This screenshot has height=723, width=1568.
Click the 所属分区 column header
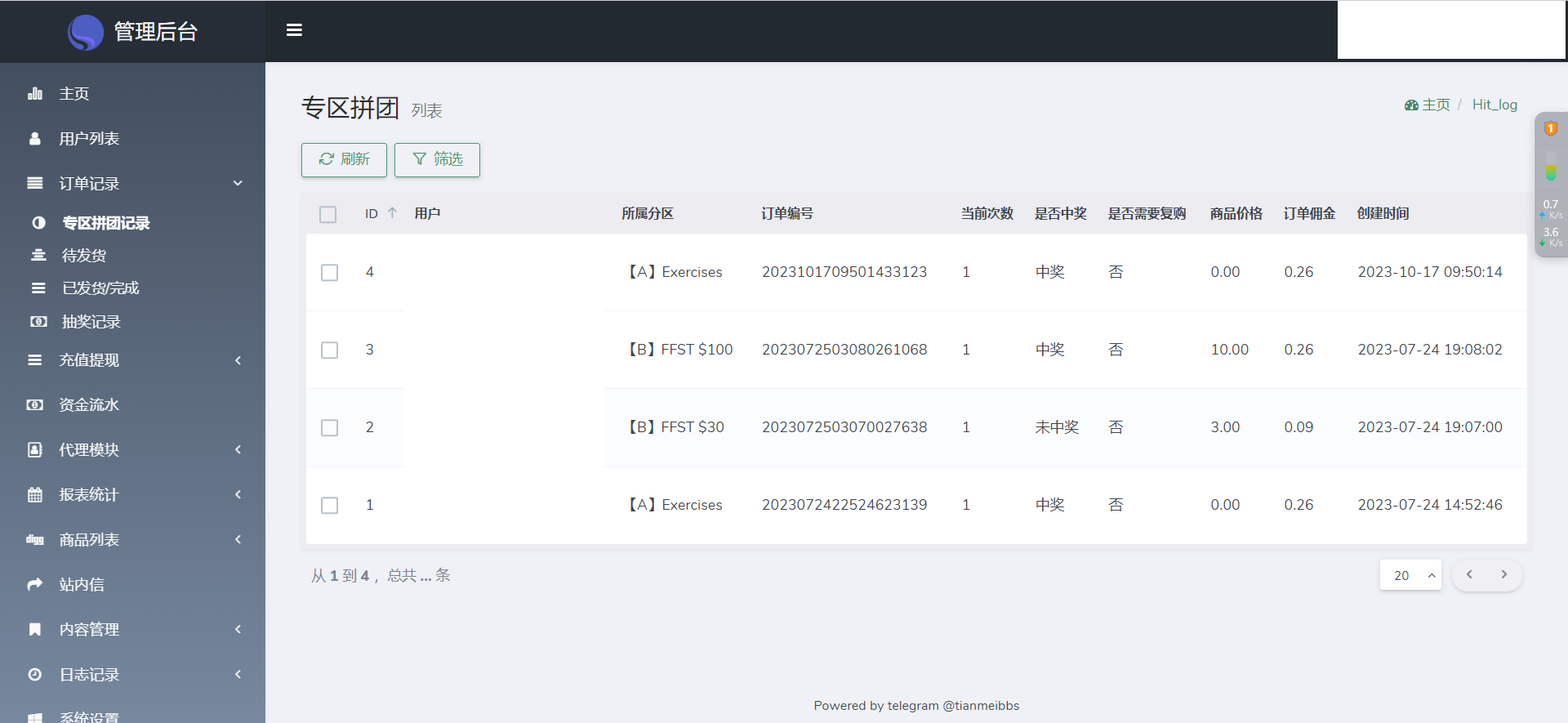648,214
